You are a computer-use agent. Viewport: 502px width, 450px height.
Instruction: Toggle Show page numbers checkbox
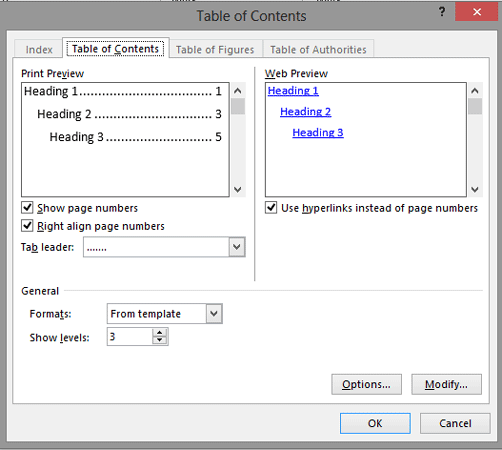27,208
